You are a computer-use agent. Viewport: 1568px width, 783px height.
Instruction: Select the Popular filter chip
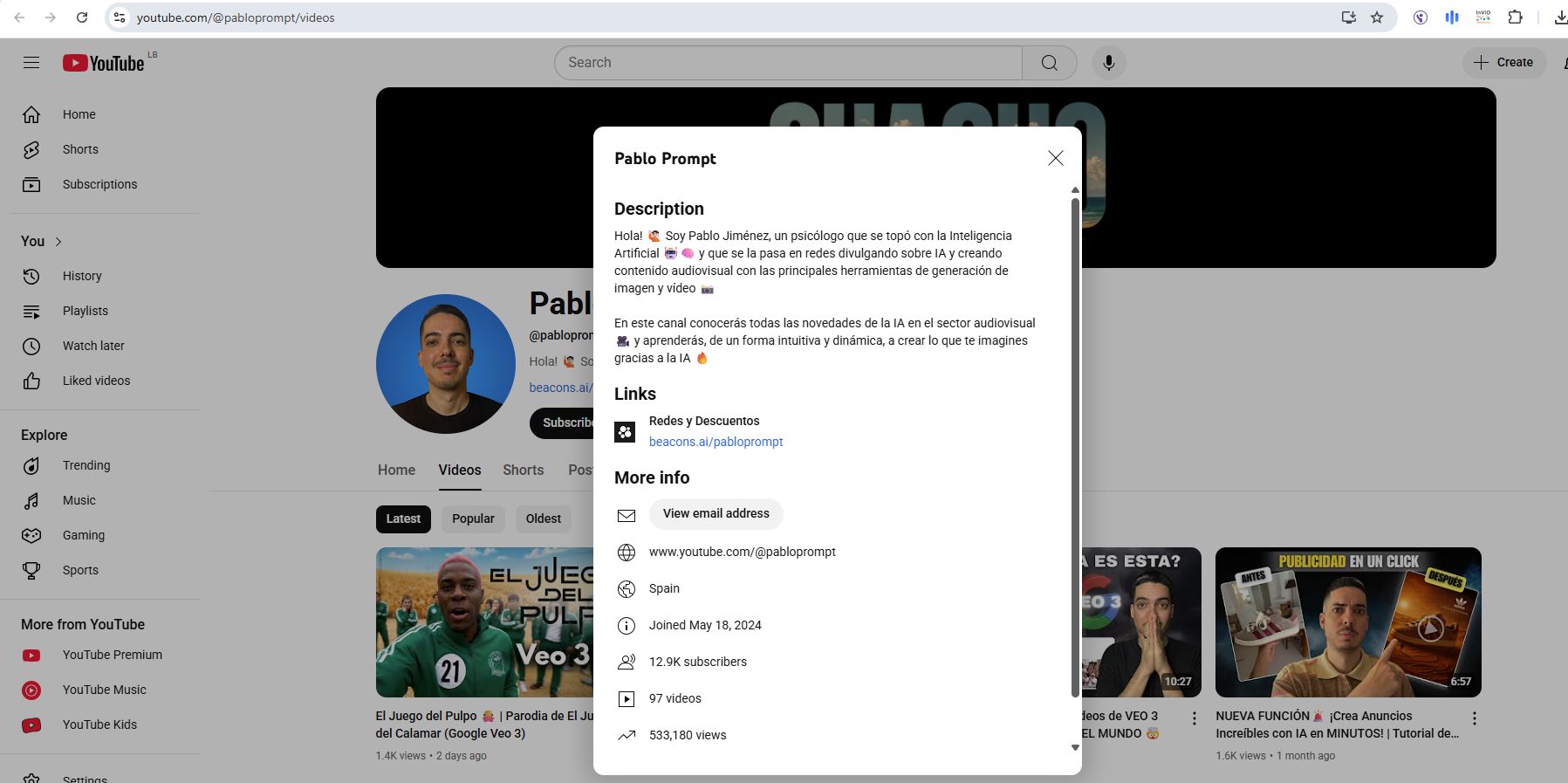point(473,519)
